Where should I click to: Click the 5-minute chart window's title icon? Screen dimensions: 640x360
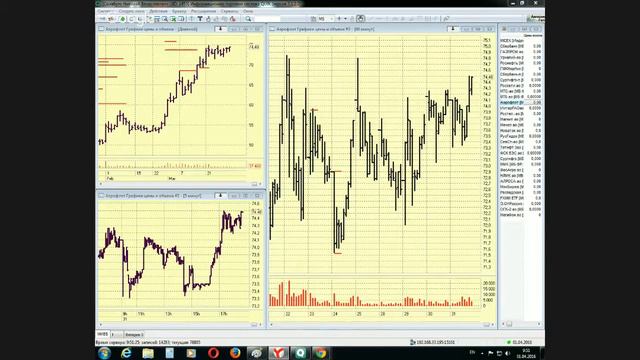pos(101,196)
